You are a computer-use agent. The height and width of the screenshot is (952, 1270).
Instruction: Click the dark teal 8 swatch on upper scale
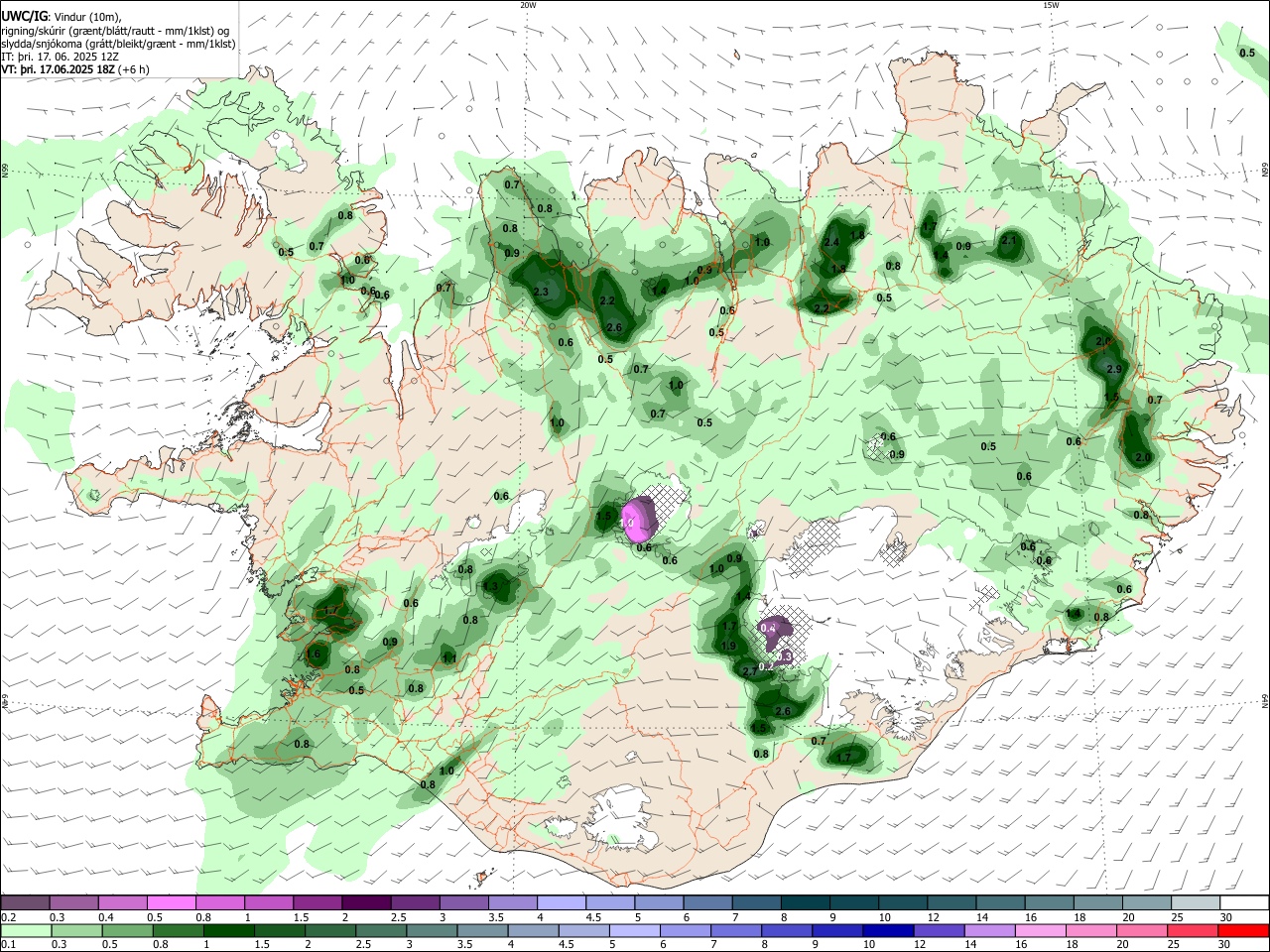804,903
